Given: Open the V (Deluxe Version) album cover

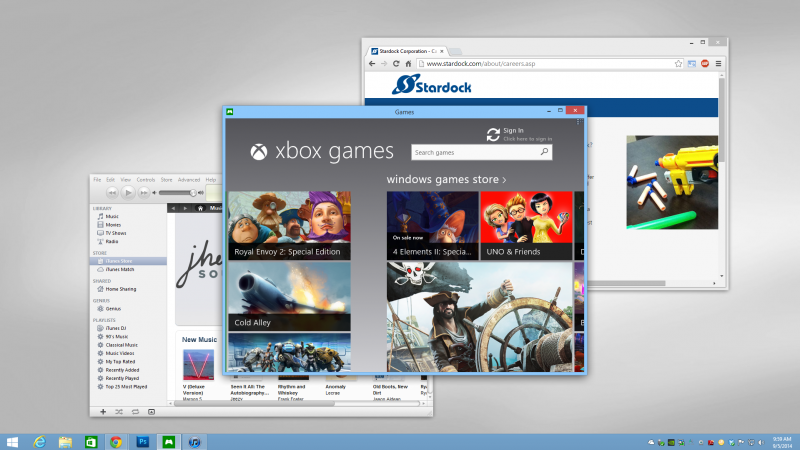Looking at the screenshot, I should [x=198, y=365].
